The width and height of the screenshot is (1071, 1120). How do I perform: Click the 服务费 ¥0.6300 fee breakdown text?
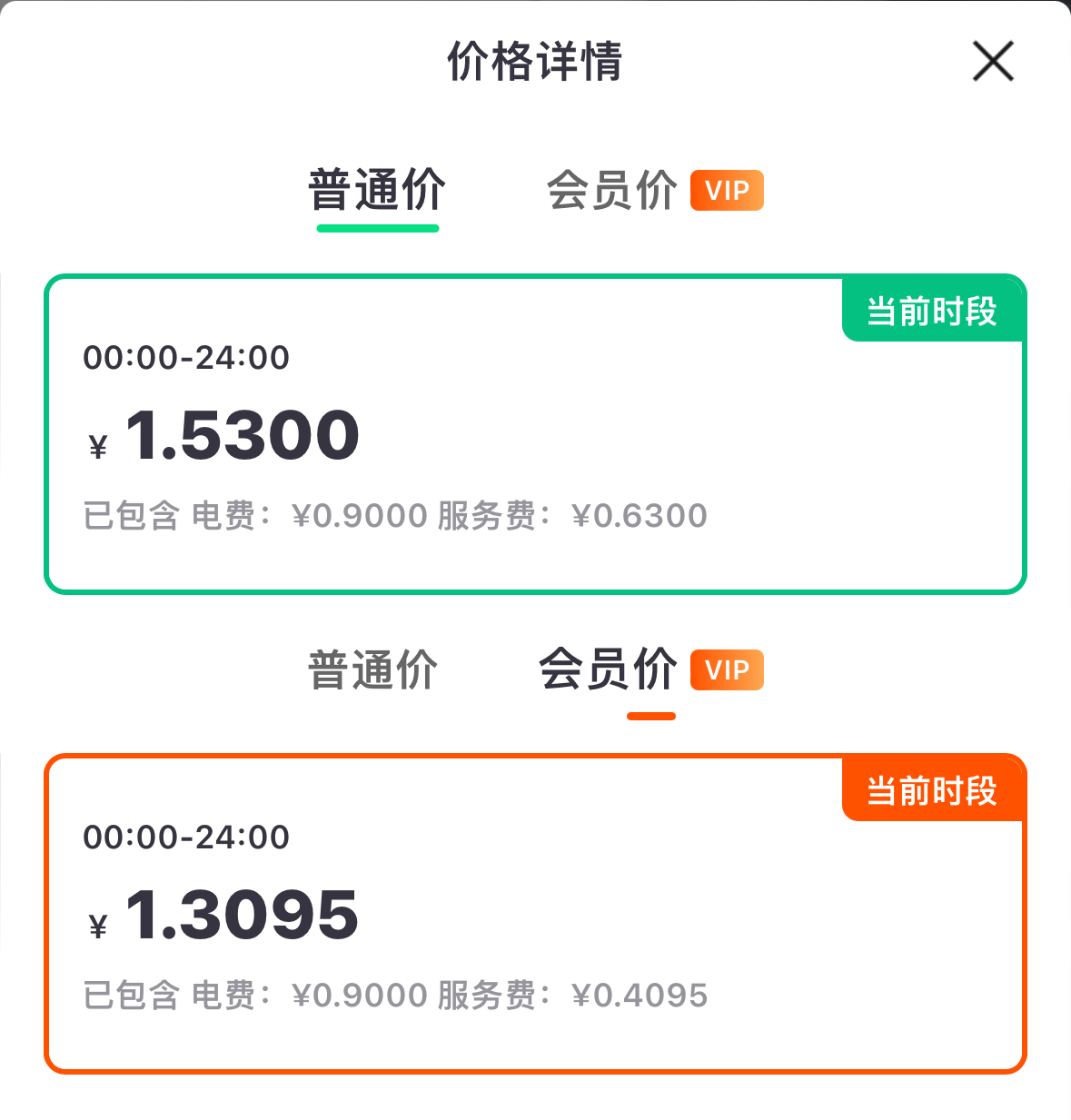point(572,516)
